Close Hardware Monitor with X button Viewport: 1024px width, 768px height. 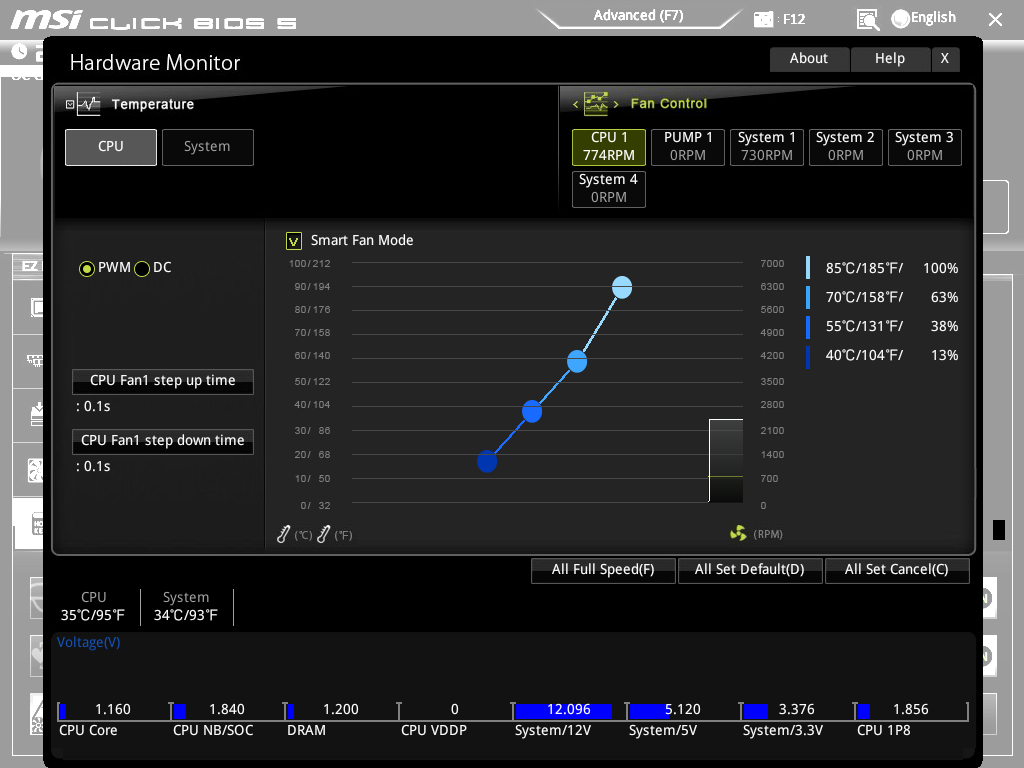point(945,59)
